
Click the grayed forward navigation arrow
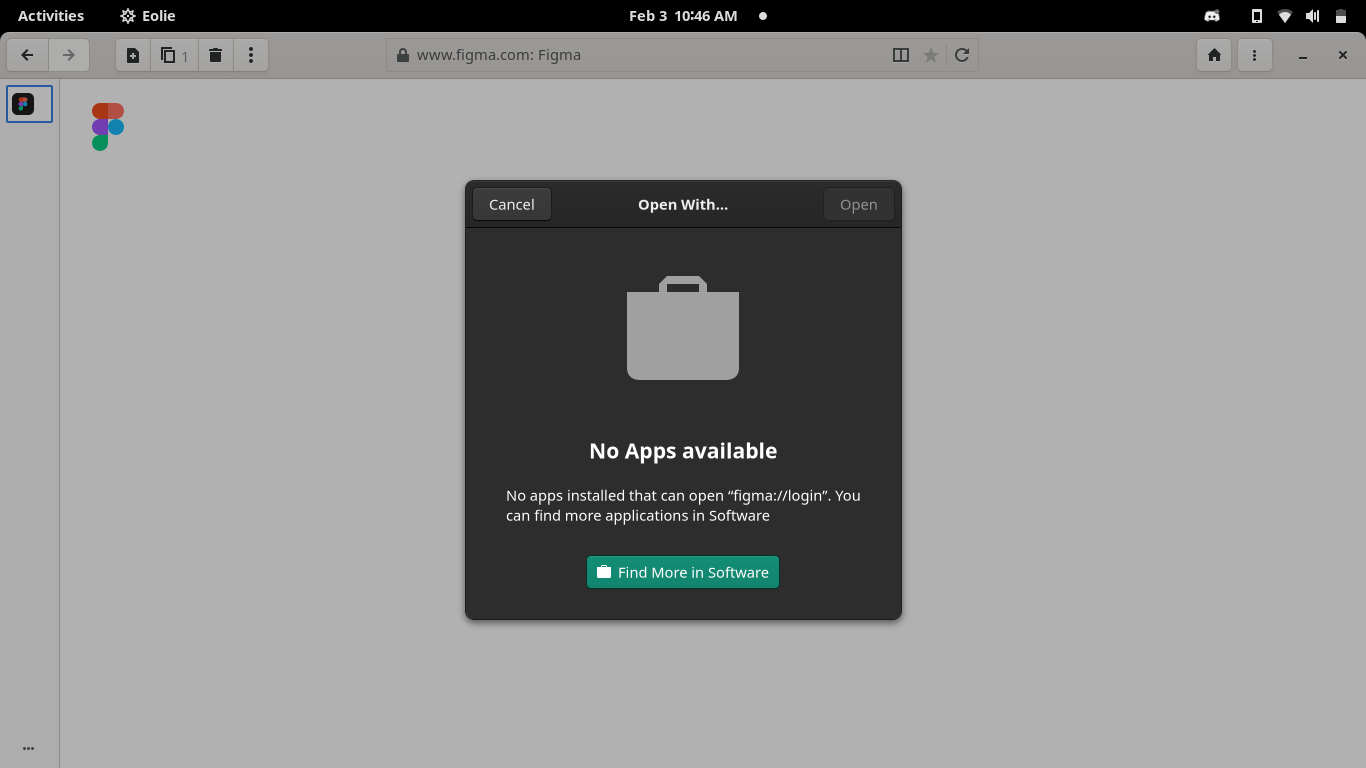68,55
